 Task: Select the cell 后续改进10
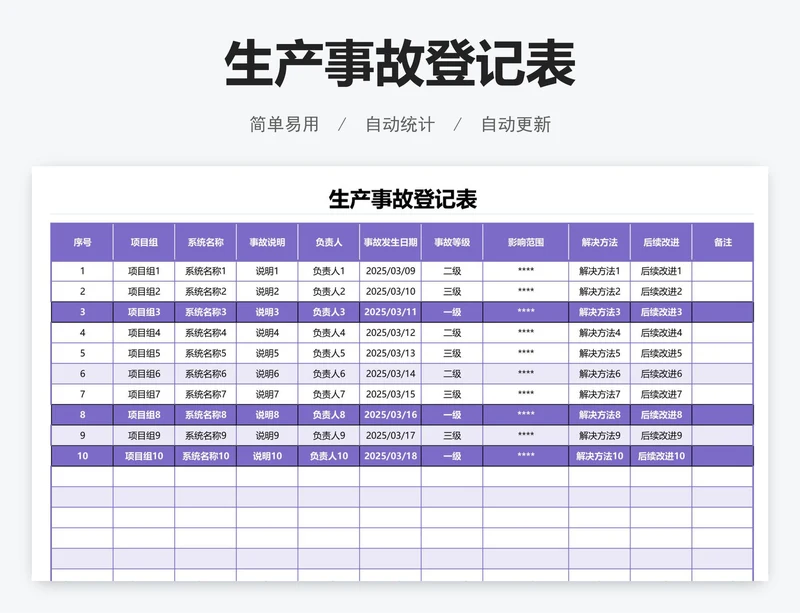[x=661, y=456]
